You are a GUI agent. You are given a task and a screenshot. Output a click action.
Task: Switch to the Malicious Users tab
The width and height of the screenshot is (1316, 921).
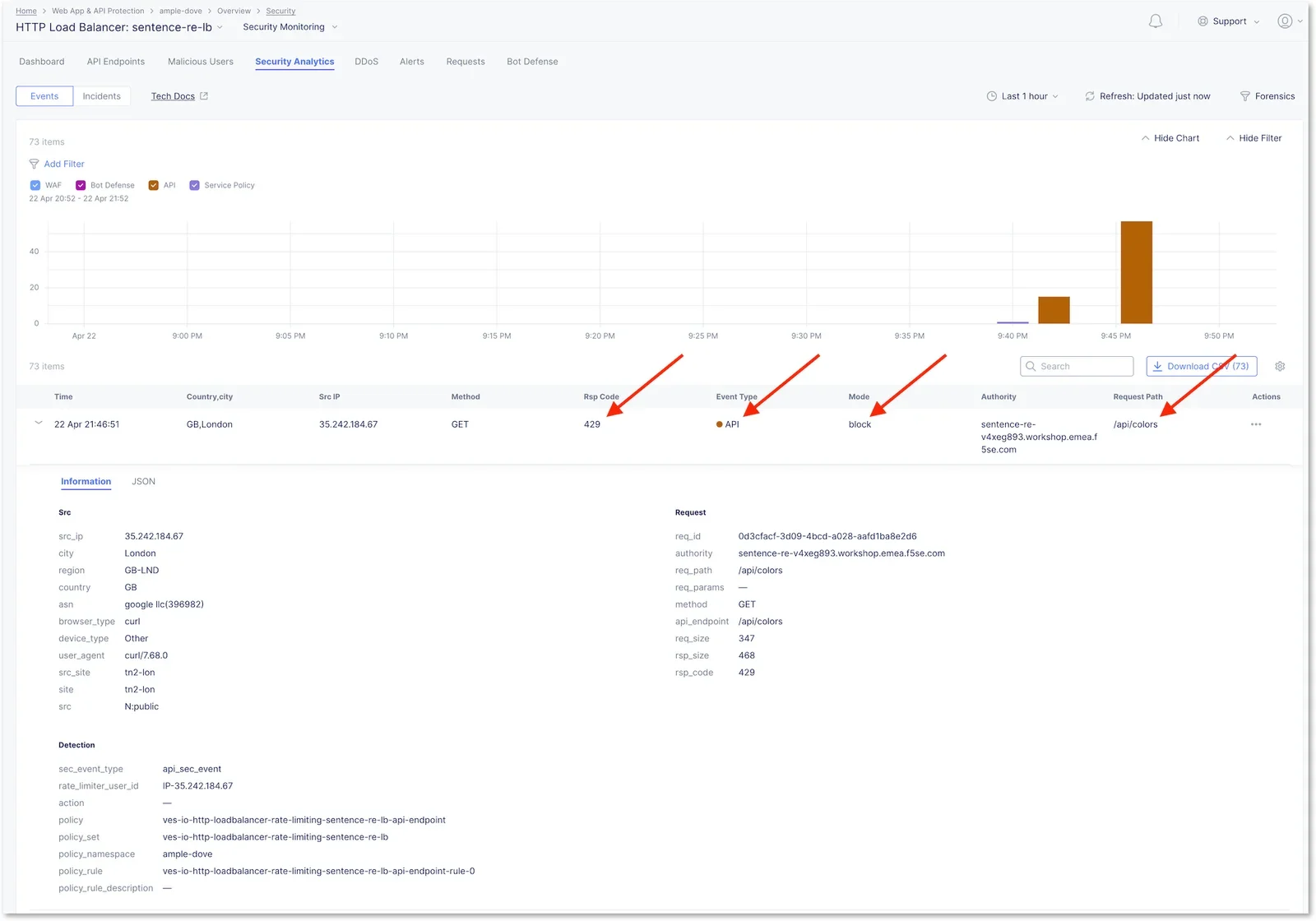pyautogui.click(x=201, y=62)
